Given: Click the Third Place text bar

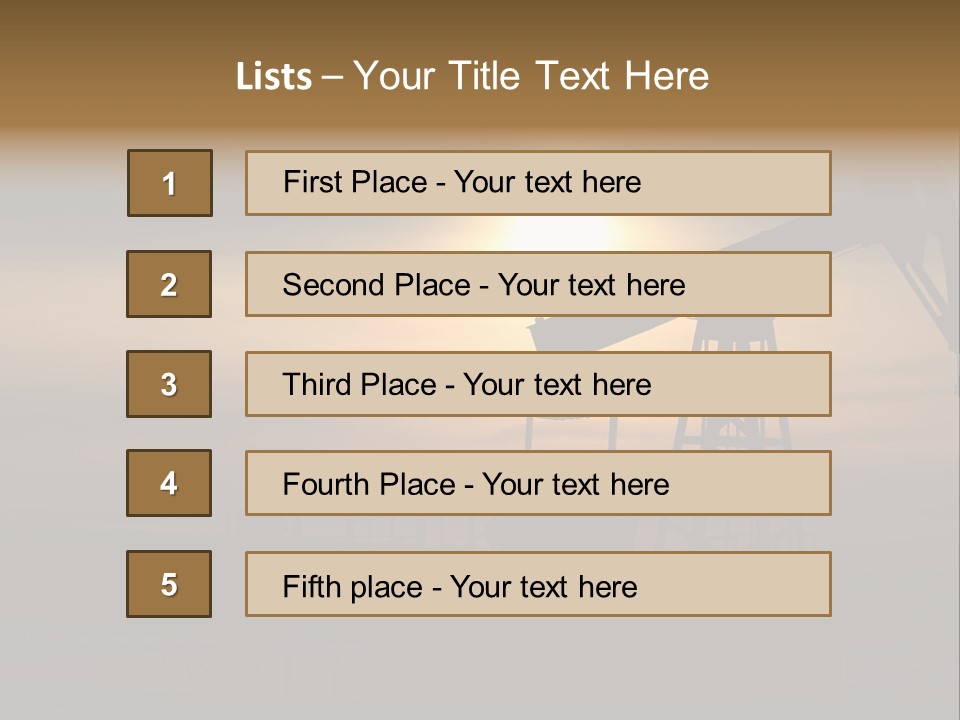Looking at the screenshot, I should click(x=538, y=384).
